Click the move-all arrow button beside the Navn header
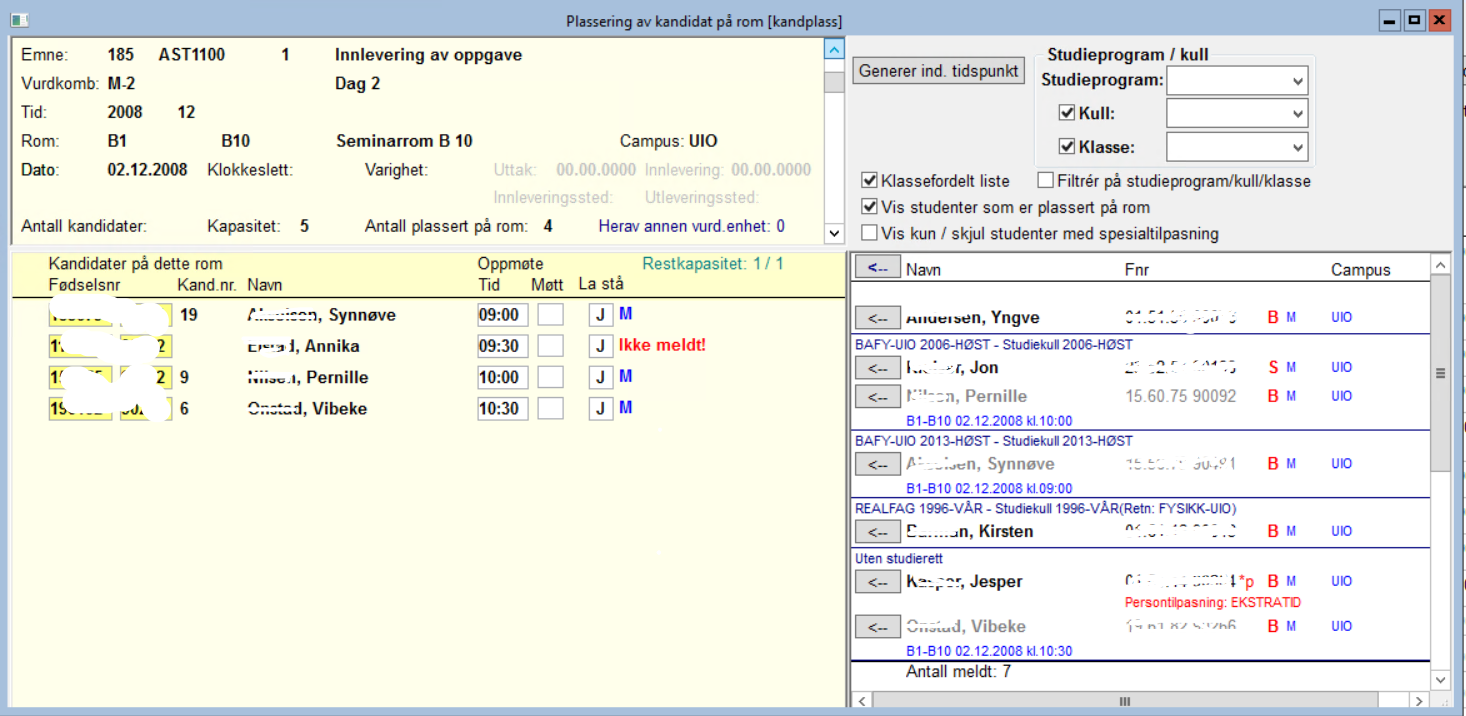 click(878, 268)
